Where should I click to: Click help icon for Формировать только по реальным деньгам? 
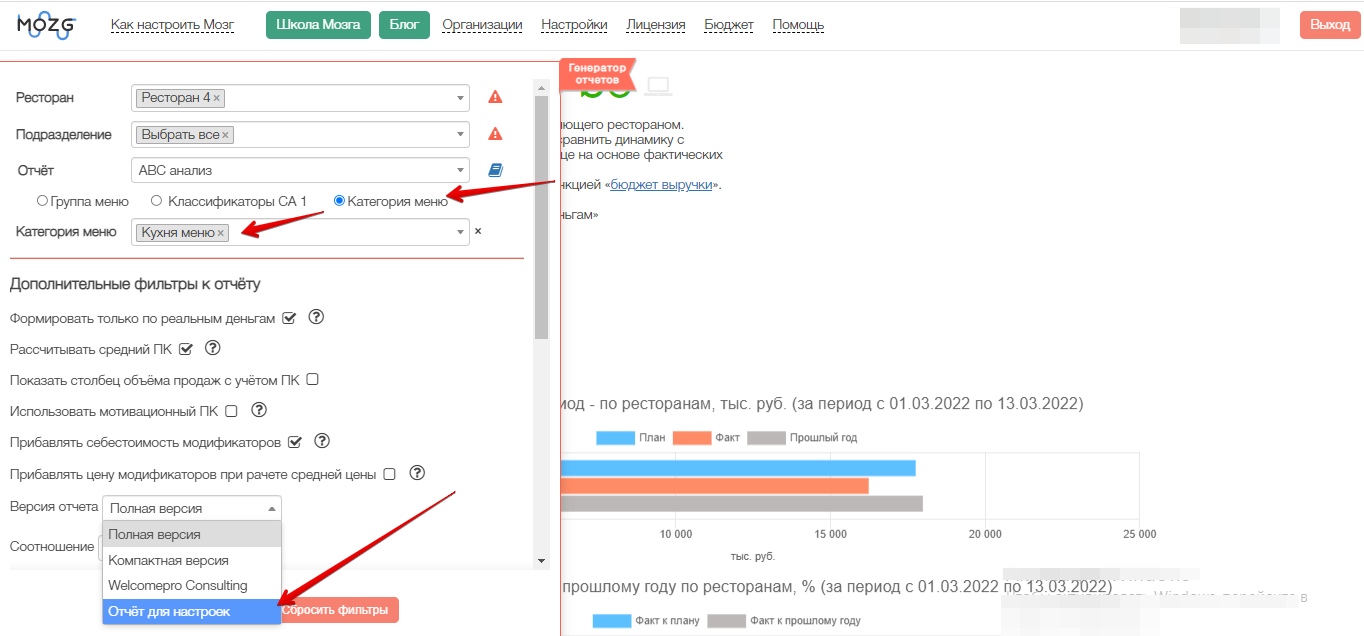click(x=316, y=317)
